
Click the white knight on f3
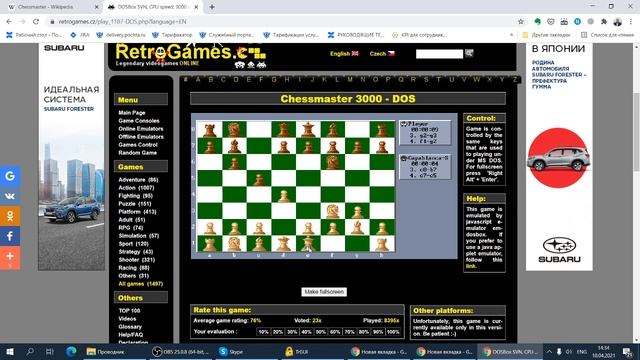point(333,211)
